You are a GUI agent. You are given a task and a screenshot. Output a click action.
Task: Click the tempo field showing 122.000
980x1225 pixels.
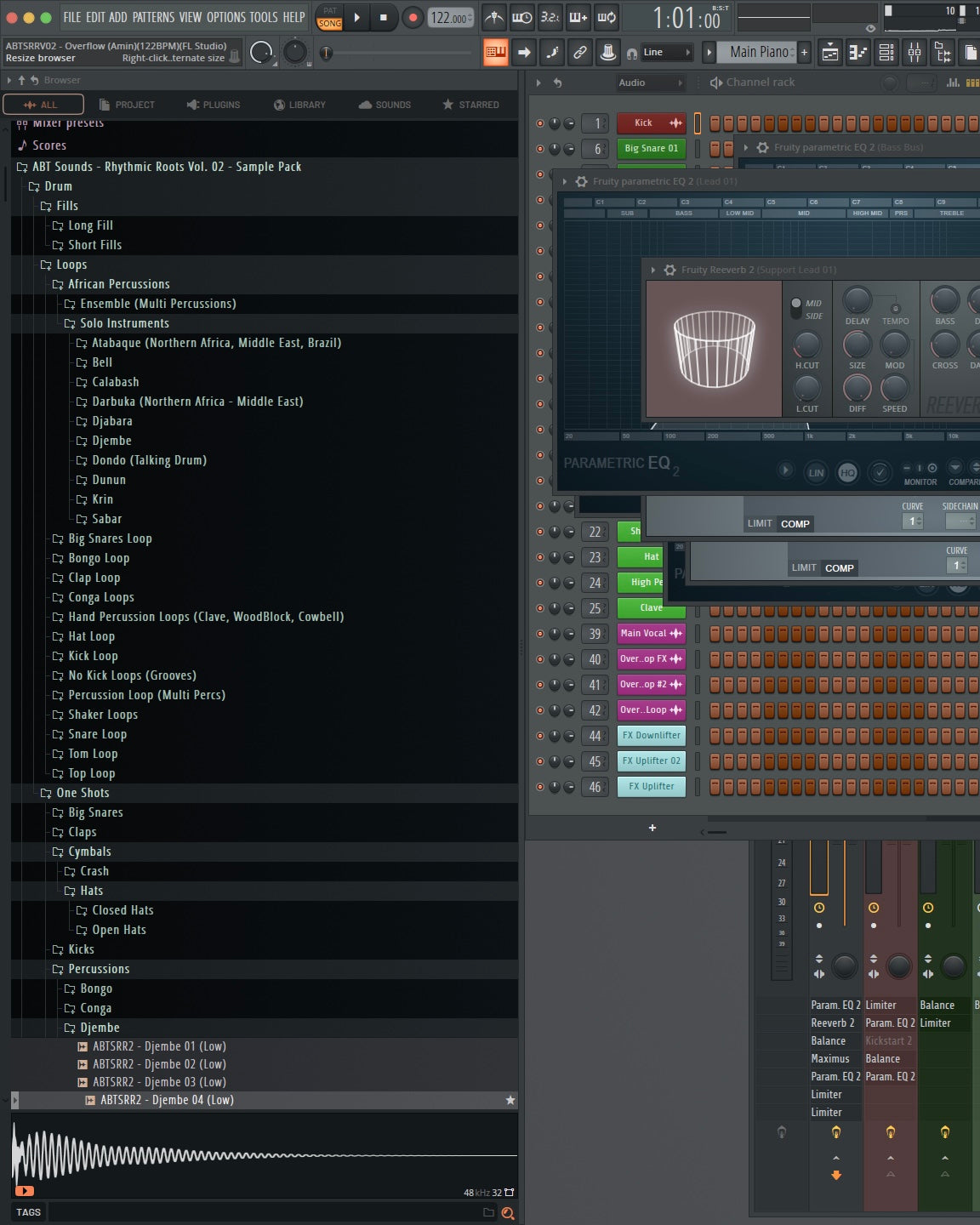[x=448, y=18]
